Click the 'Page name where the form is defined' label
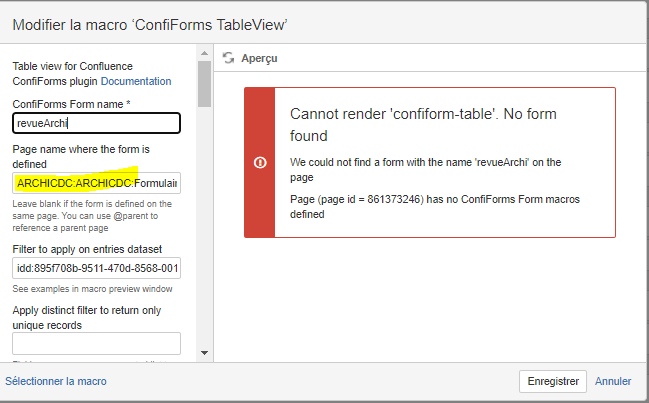The width and height of the screenshot is (649, 403). [81, 156]
